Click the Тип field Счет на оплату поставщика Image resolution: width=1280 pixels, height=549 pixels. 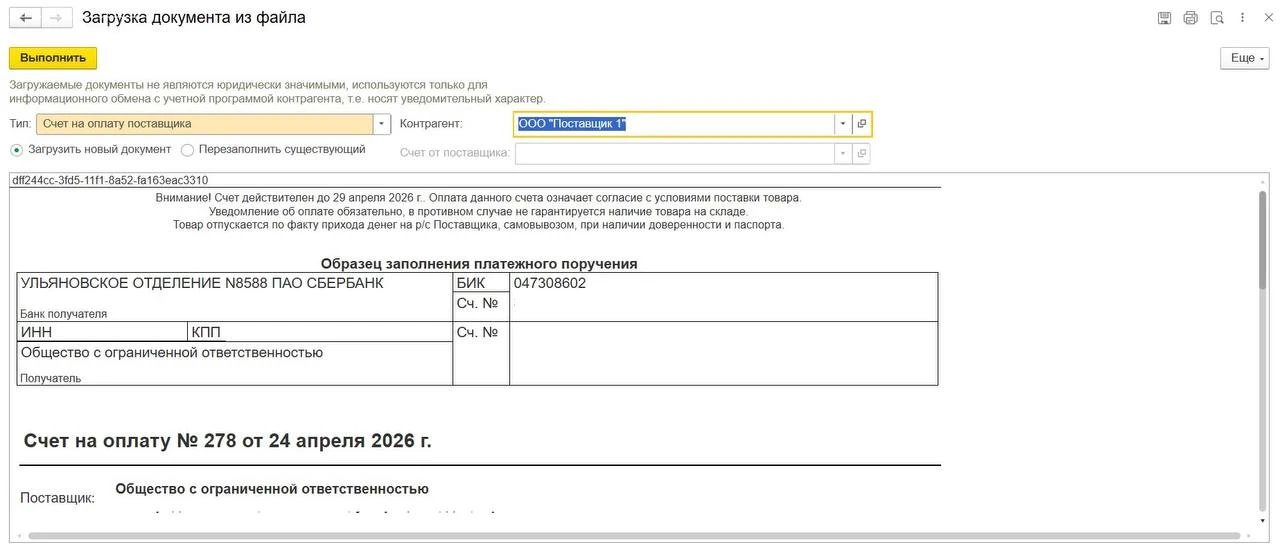point(205,124)
